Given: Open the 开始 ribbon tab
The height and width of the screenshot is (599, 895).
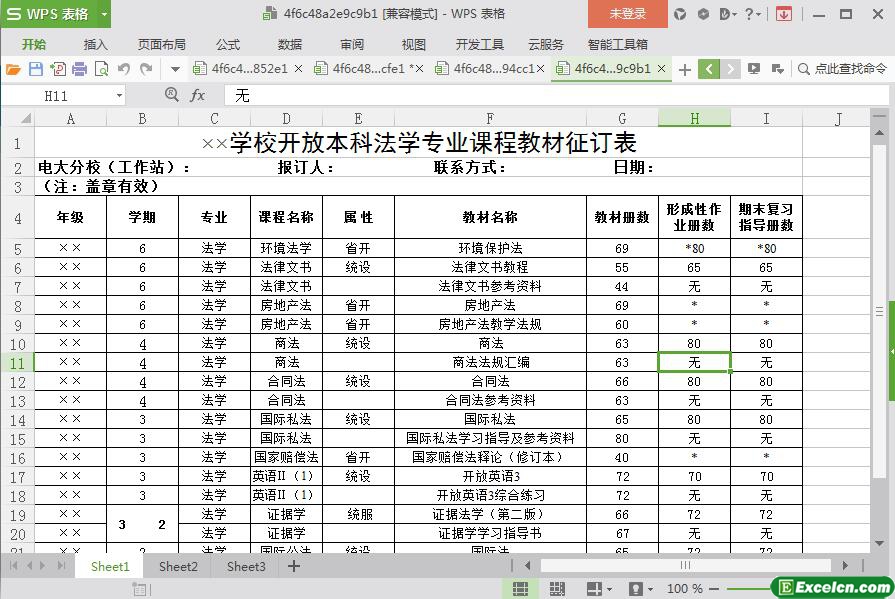Looking at the screenshot, I should click(x=34, y=45).
